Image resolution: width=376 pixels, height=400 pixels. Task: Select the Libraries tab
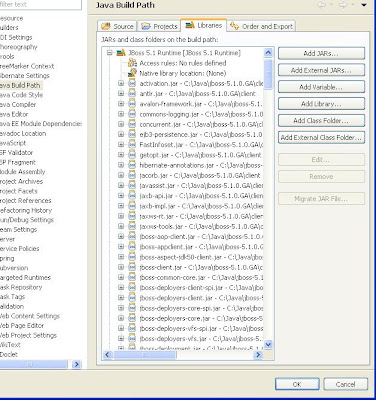click(x=204, y=25)
